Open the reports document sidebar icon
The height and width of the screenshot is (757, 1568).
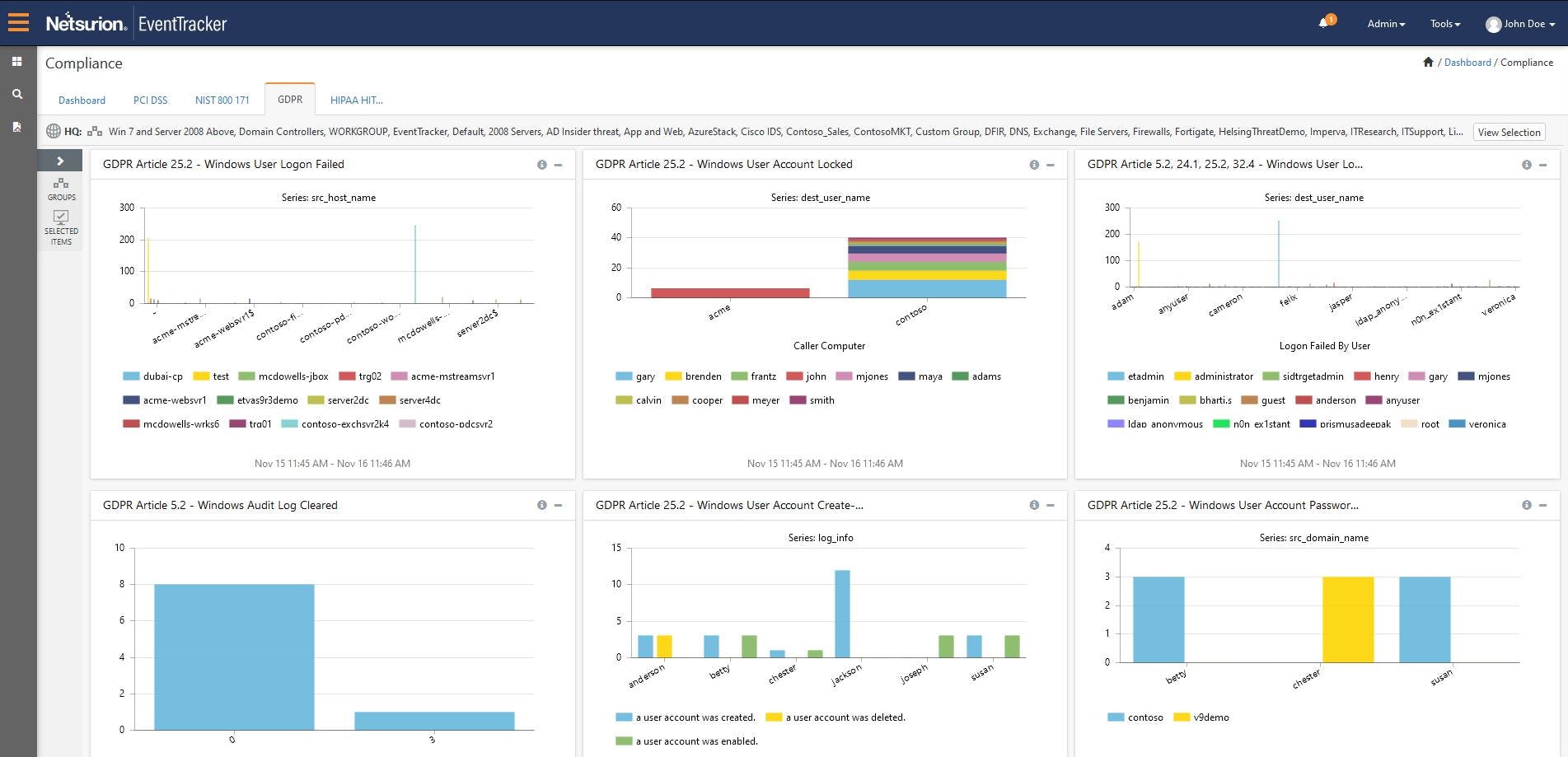click(x=16, y=126)
